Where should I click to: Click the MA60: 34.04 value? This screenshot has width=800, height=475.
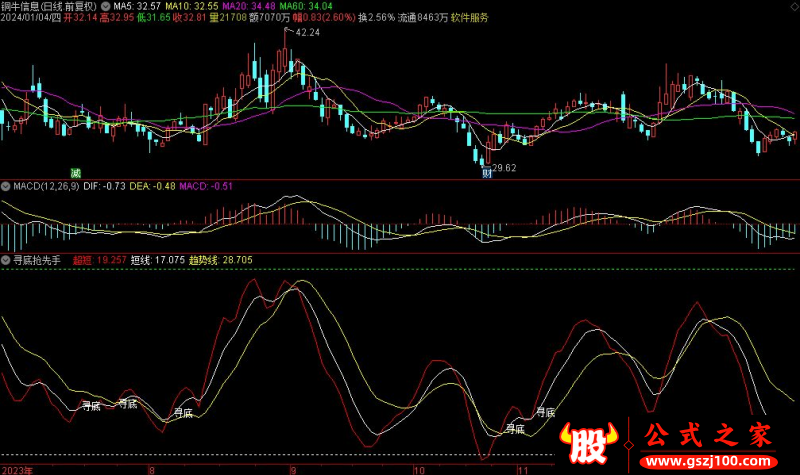point(306,6)
